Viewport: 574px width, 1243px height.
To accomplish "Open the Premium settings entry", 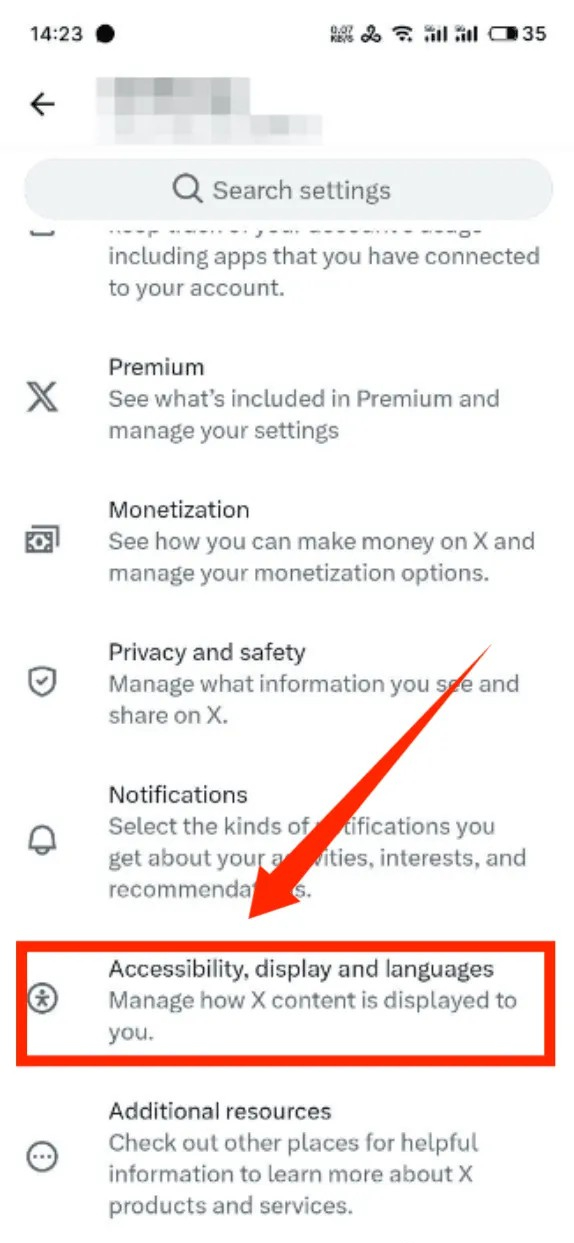I will 287,399.
